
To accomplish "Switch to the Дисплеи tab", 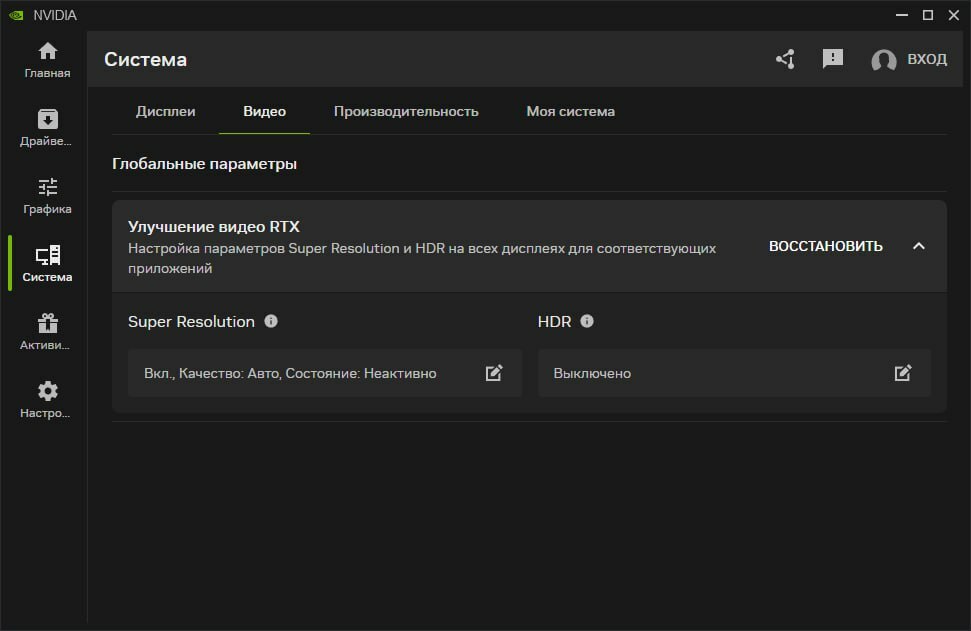I will 166,112.
